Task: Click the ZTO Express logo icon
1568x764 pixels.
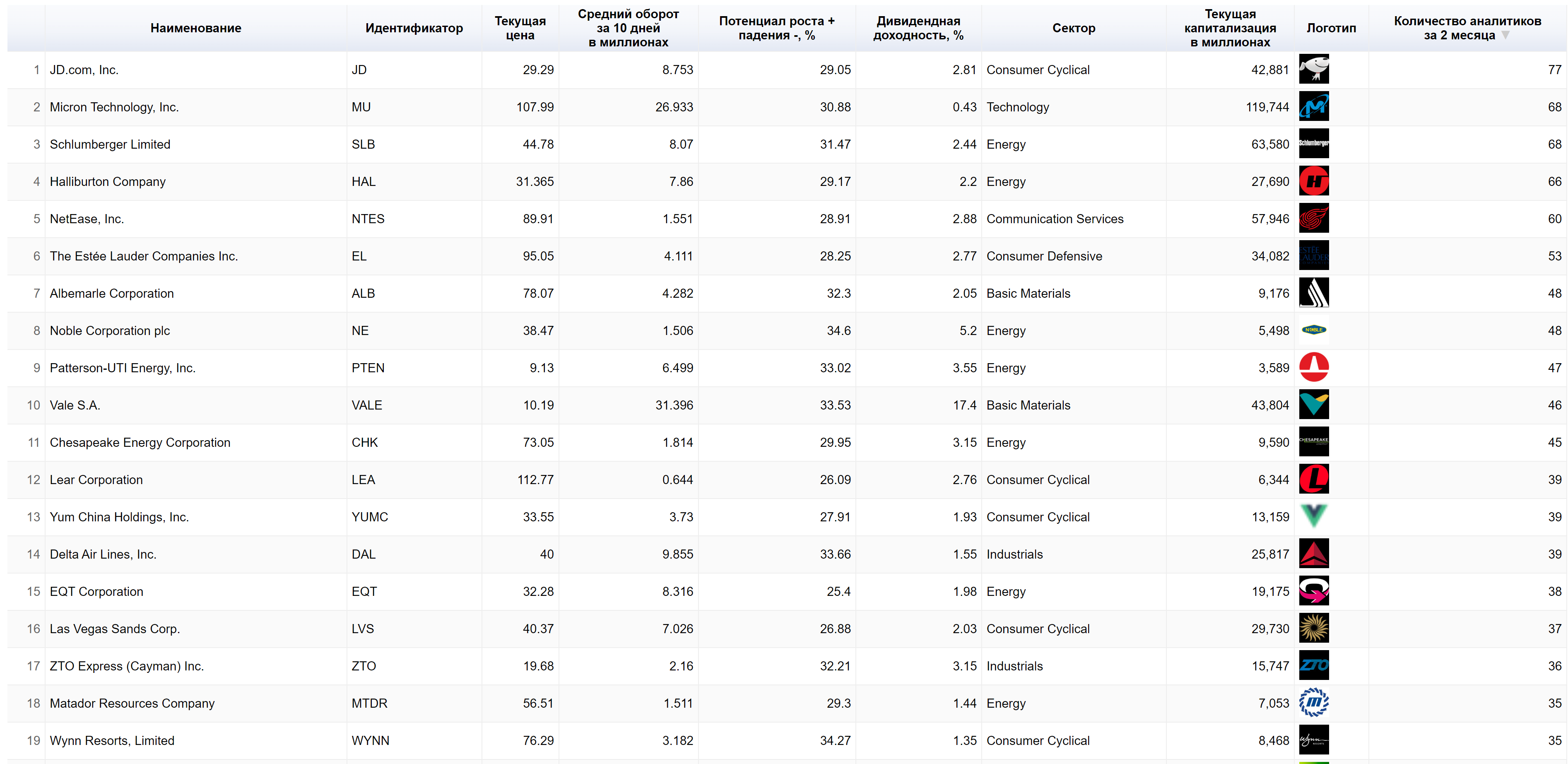Action: click(x=1313, y=665)
